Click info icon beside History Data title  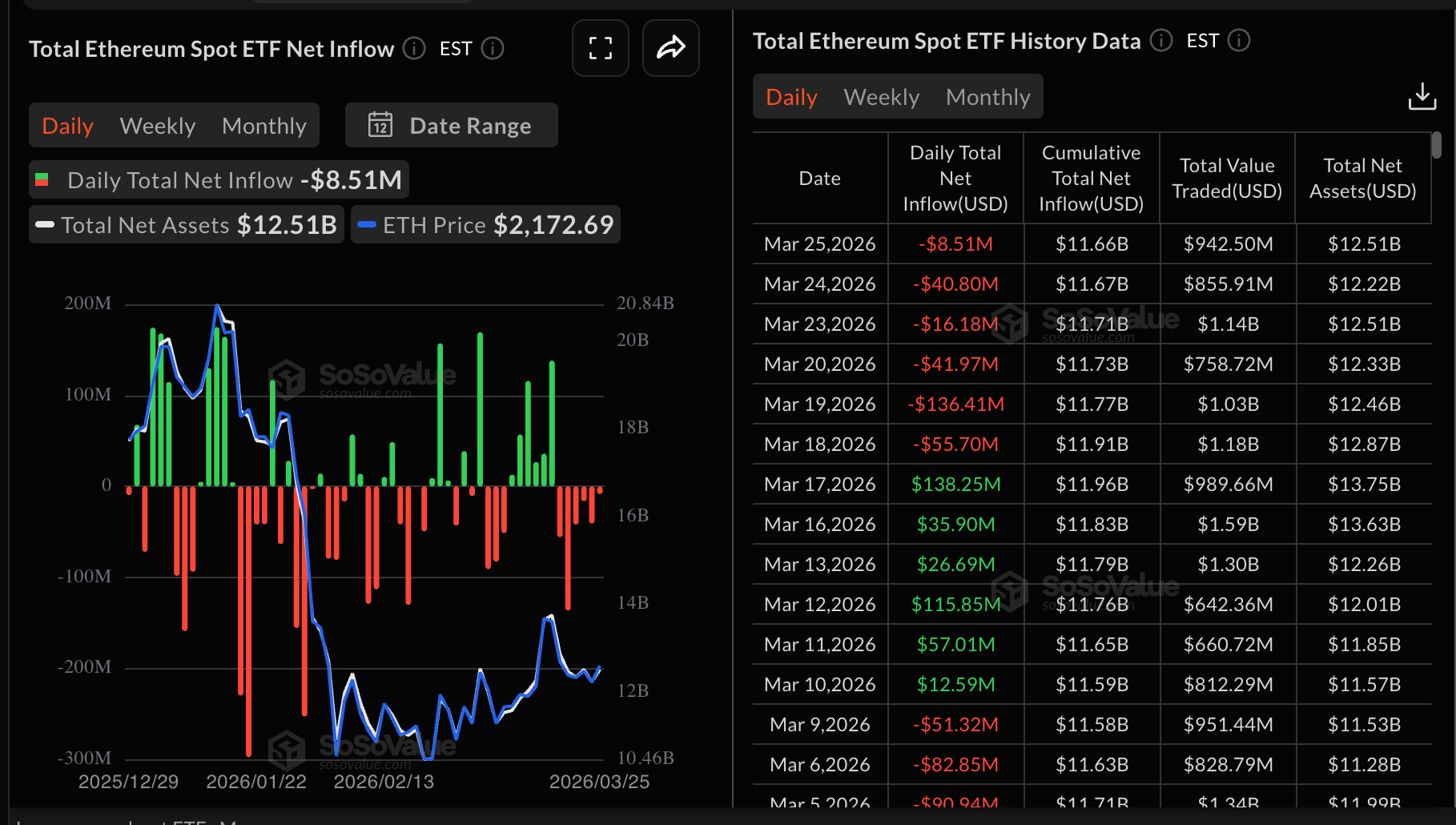pos(1160,40)
